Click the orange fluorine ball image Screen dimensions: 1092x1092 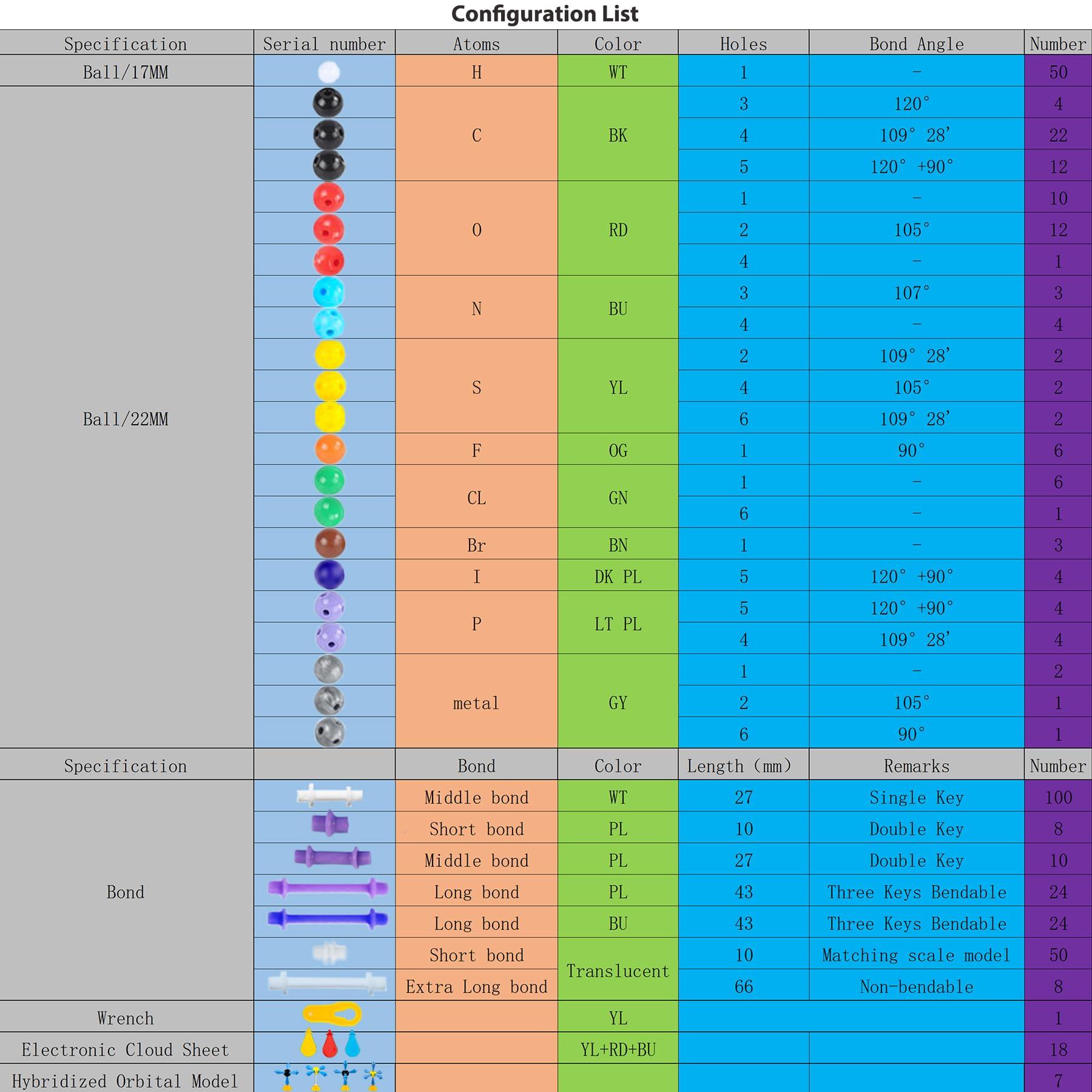coord(329,450)
